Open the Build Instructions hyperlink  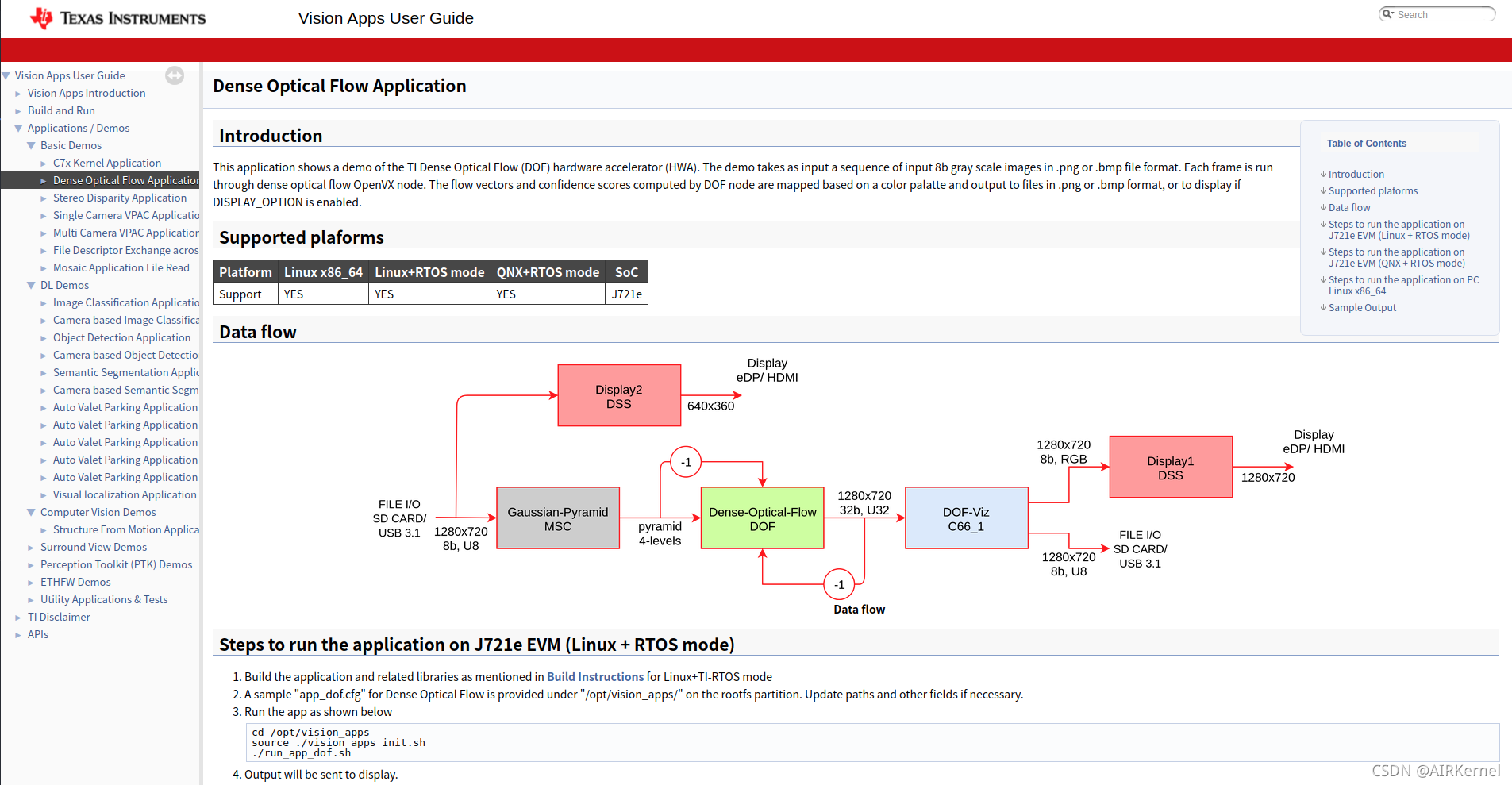595,677
